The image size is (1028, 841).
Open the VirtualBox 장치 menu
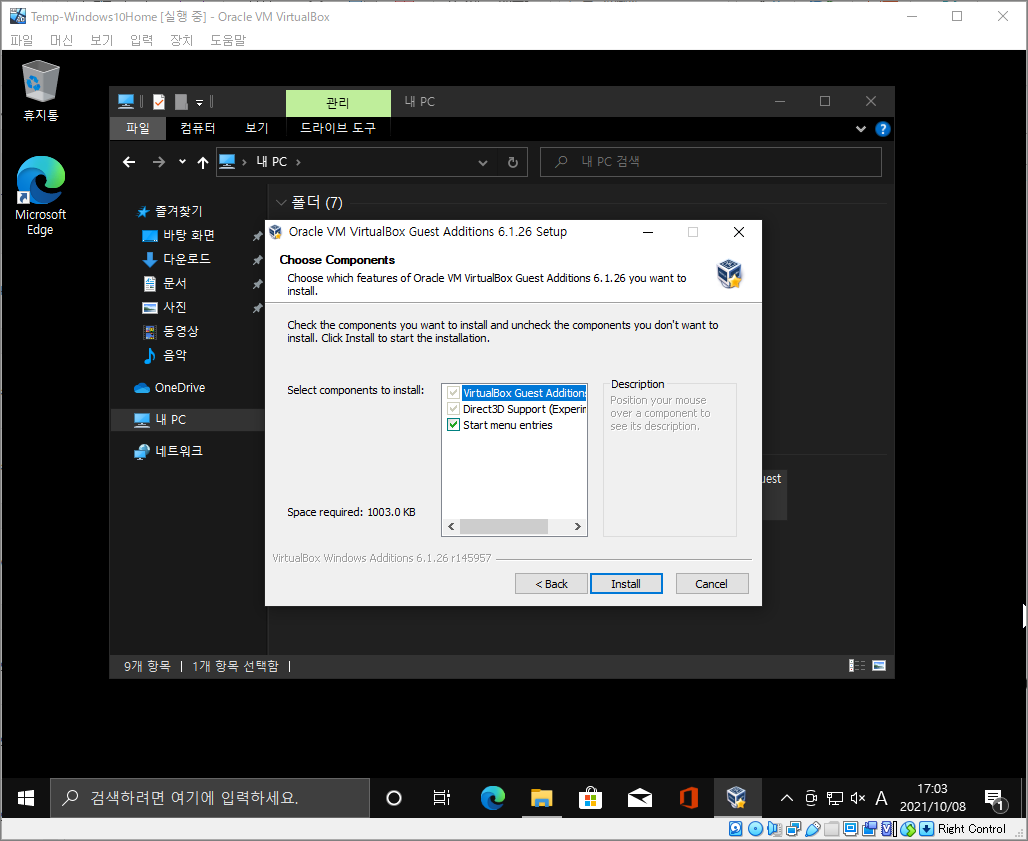181,40
